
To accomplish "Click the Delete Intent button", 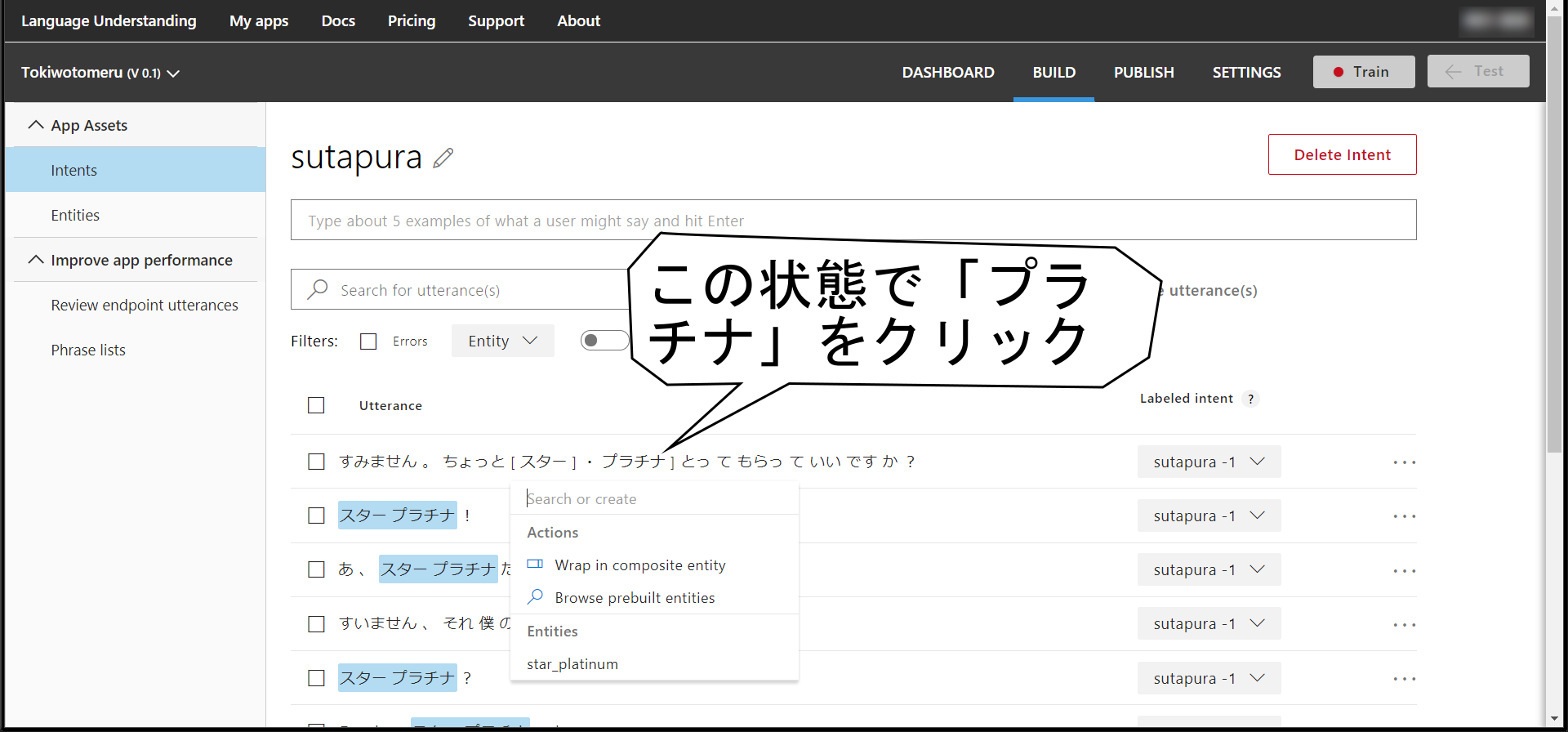I will (1342, 154).
